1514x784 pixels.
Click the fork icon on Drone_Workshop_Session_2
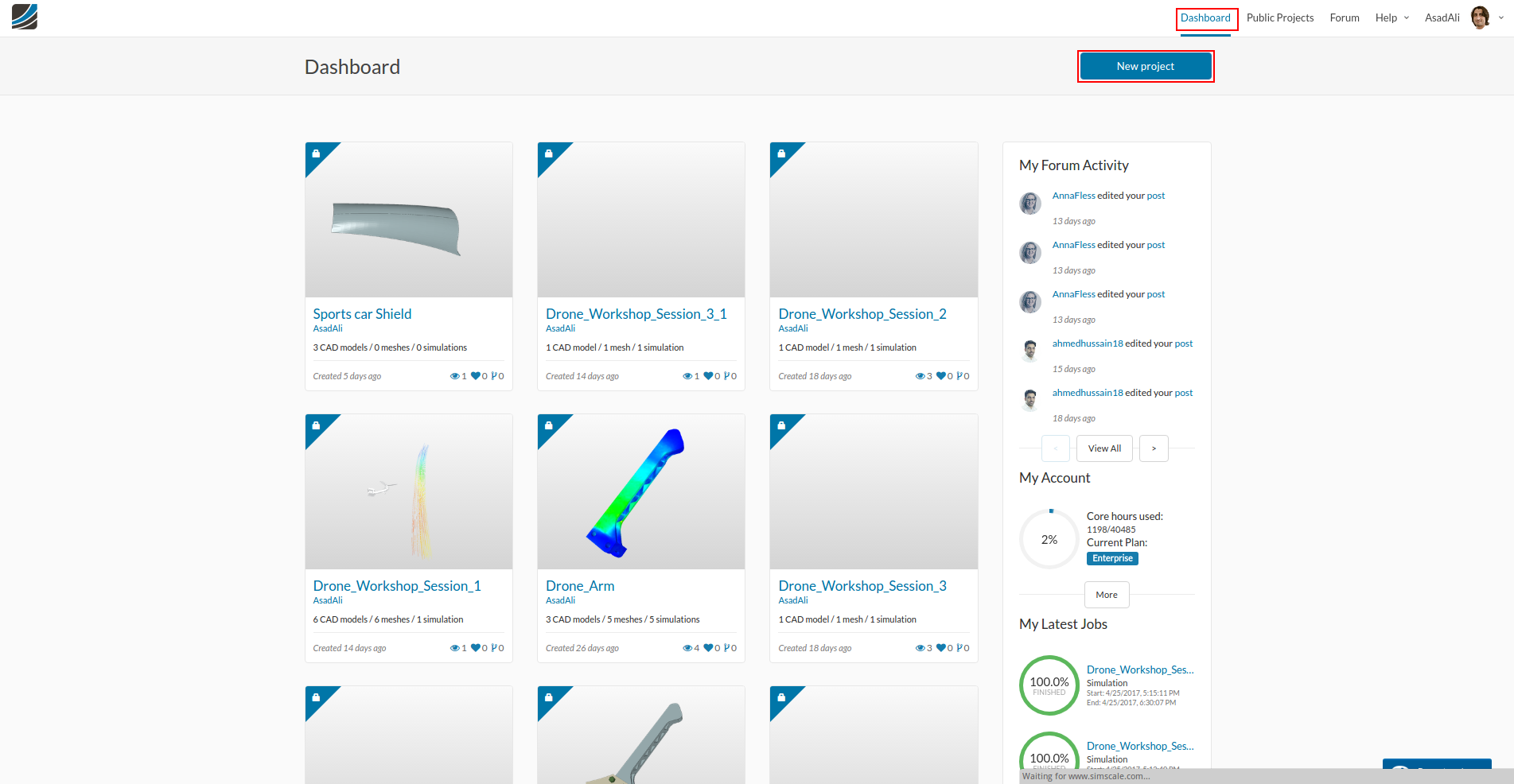(959, 376)
